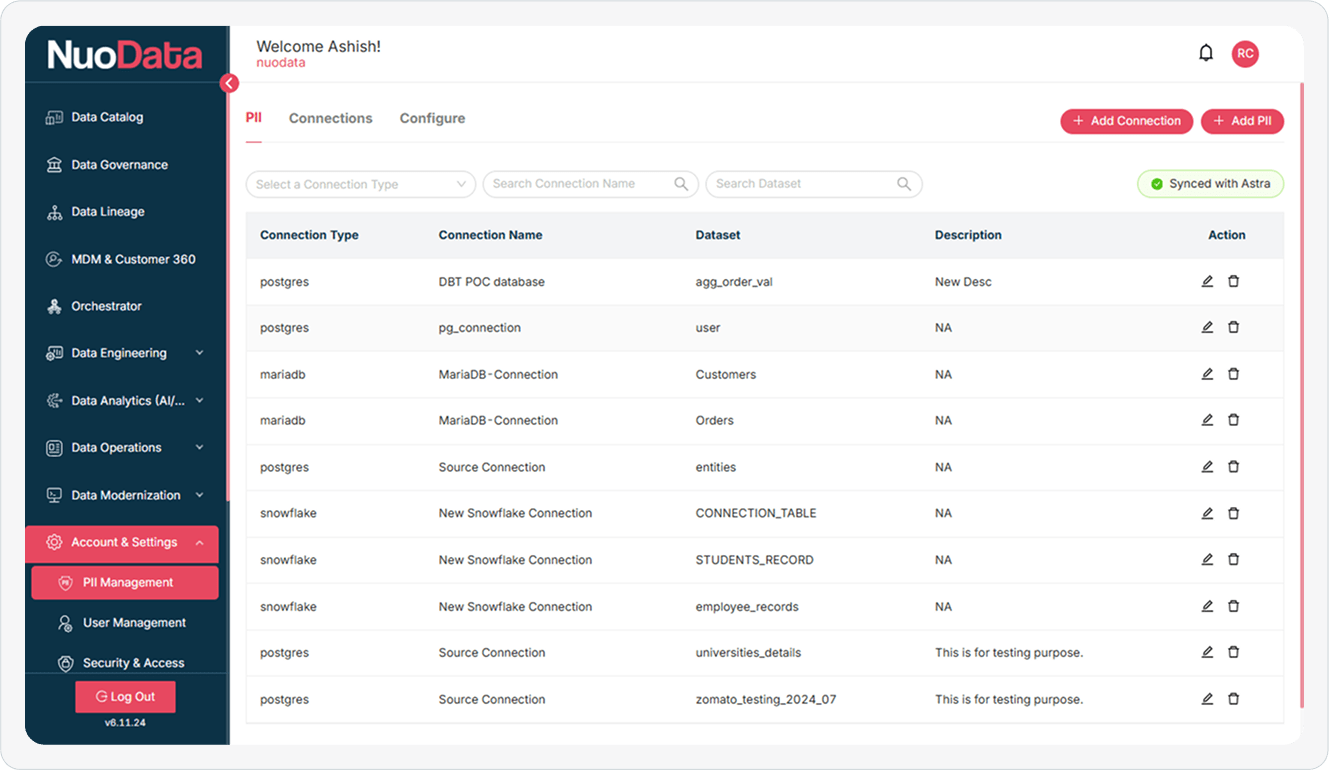Edit the Orders dataset row
The height and width of the screenshot is (770, 1329).
[1207, 420]
